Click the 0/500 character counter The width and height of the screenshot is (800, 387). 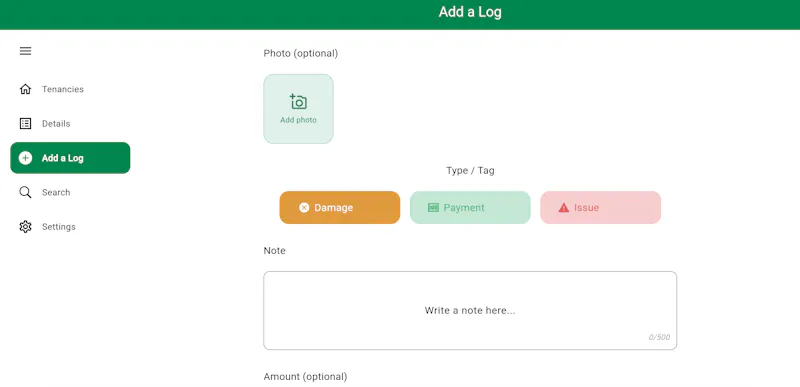click(659, 338)
